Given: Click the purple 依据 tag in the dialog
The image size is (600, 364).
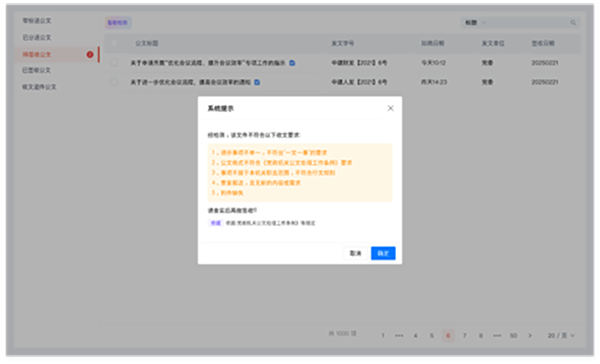Looking at the screenshot, I should click(x=215, y=223).
